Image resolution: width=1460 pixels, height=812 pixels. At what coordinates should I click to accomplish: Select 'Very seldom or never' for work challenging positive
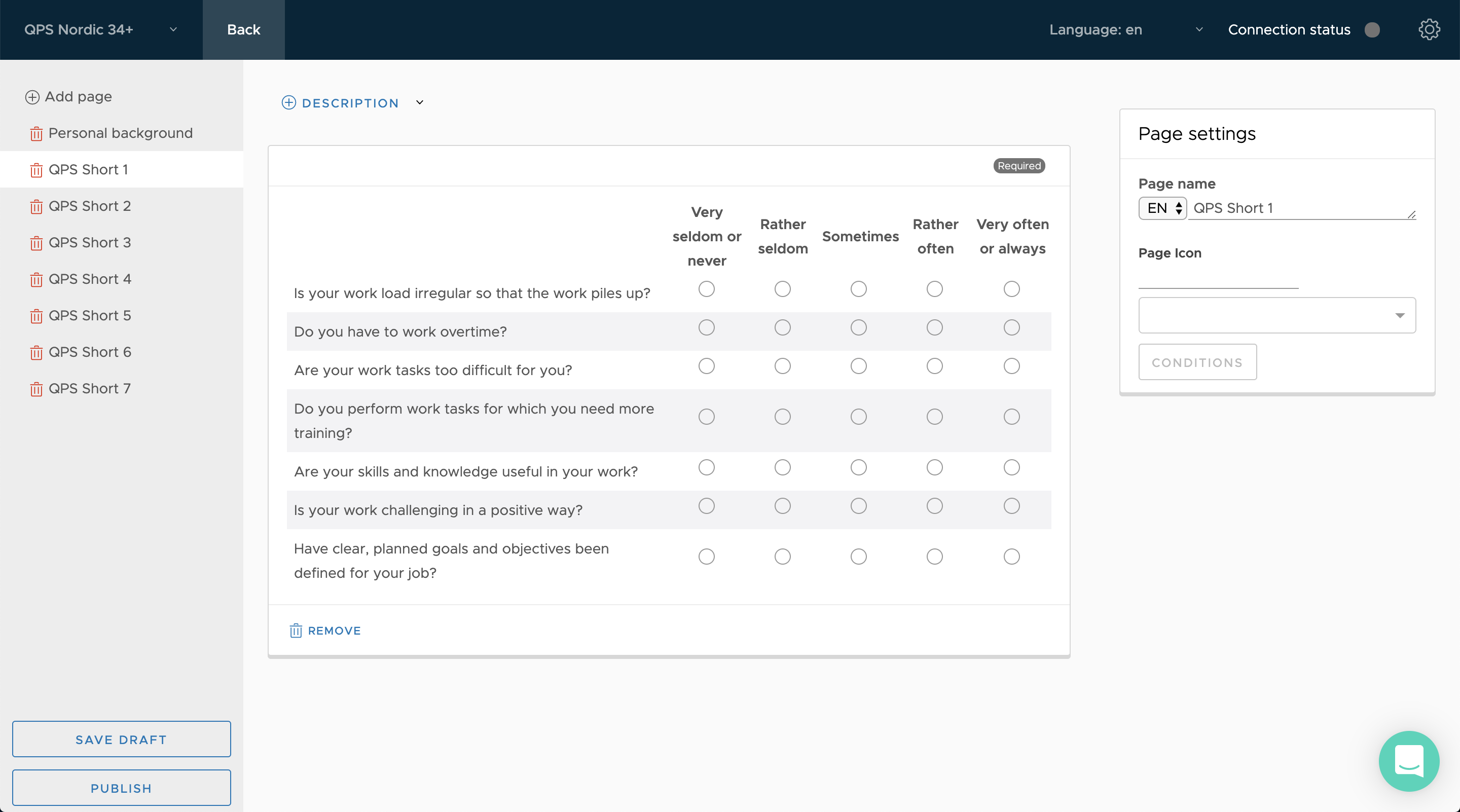706,506
